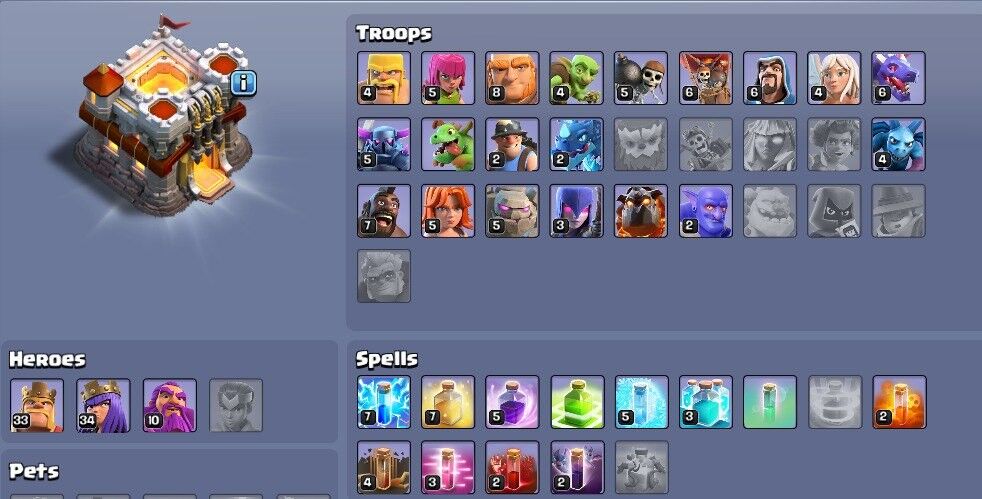Tap the Earthquake spell icon
Image resolution: width=982 pixels, height=499 pixels.
pos(384,468)
